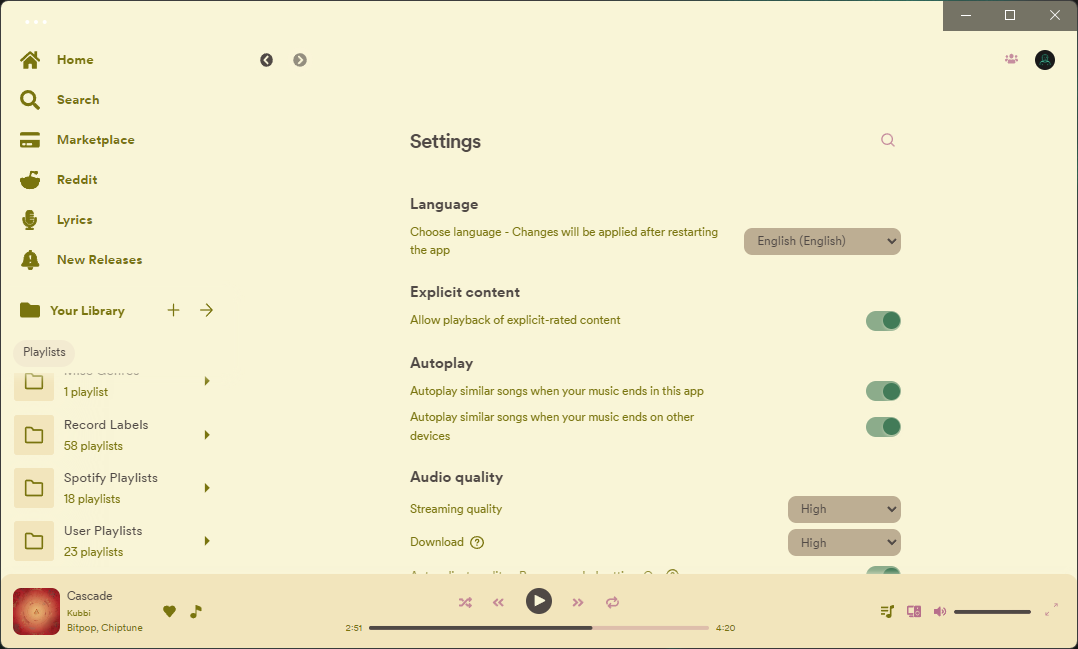Toggle autoplay on other devices switch
The image size is (1078, 649).
[x=883, y=427]
